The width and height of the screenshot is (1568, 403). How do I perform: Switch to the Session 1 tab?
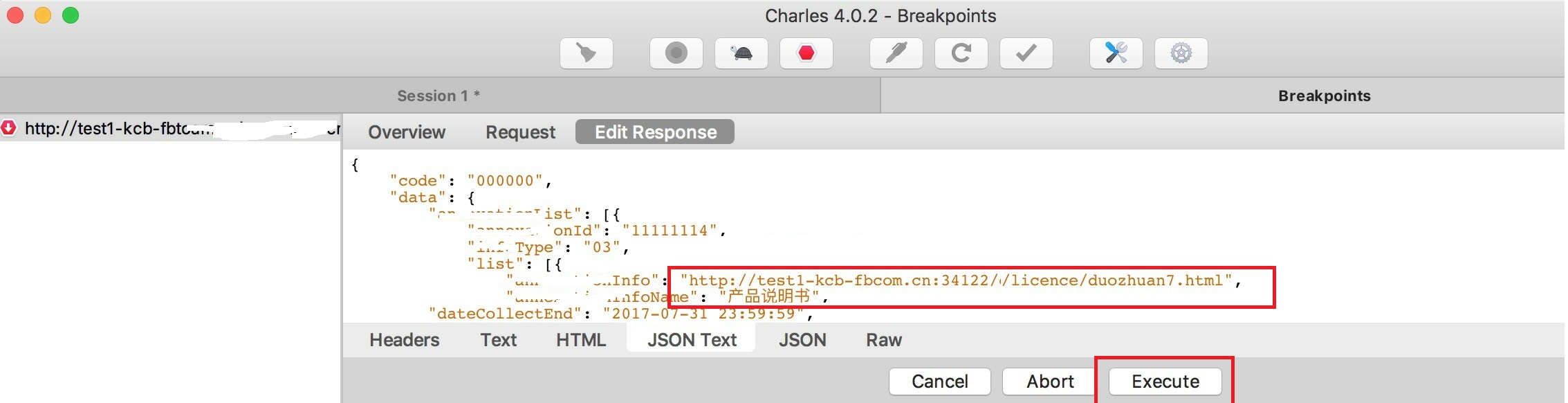click(x=439, y=96)
